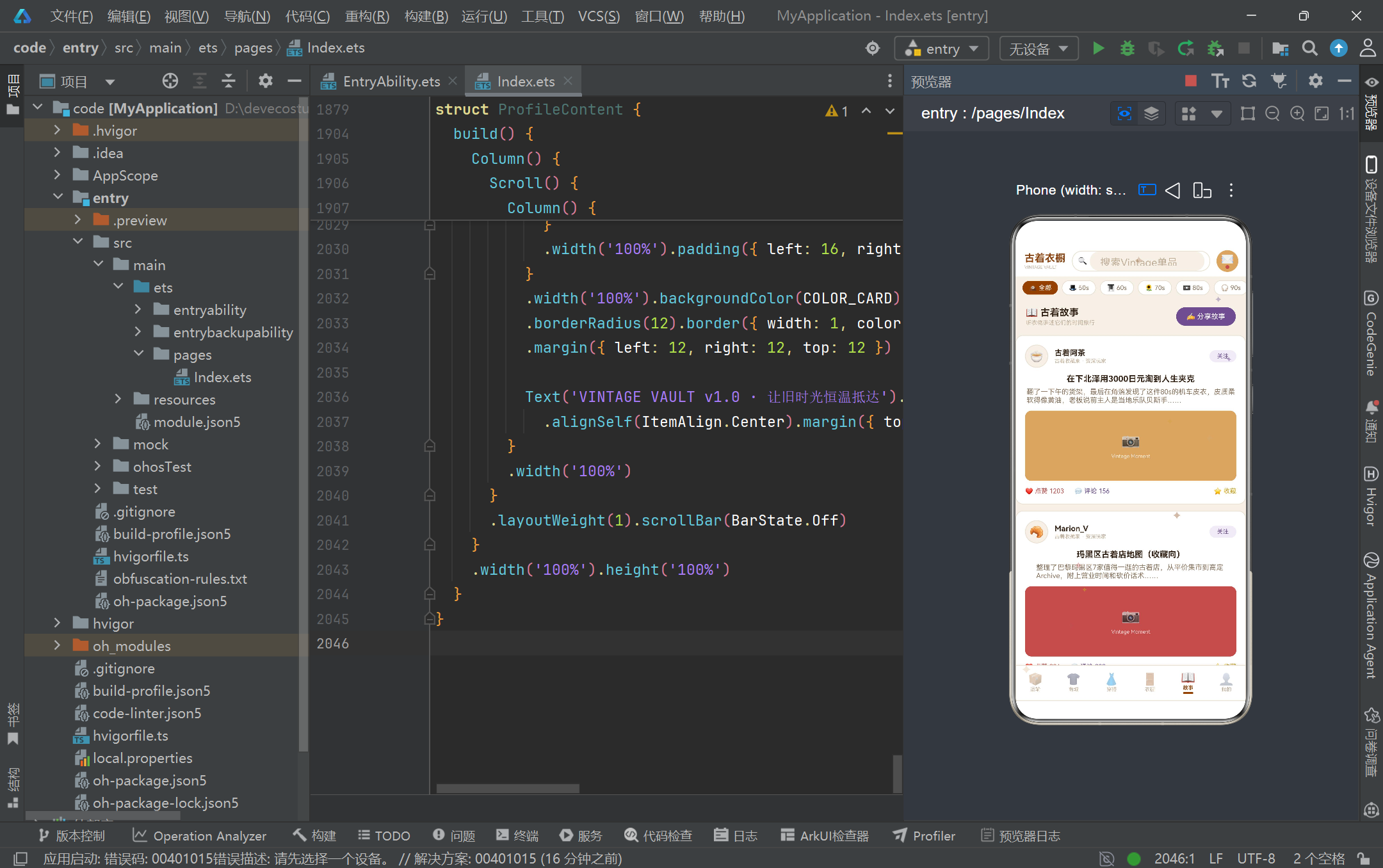Open the entry run configuration dropdown

click(942, 49)
